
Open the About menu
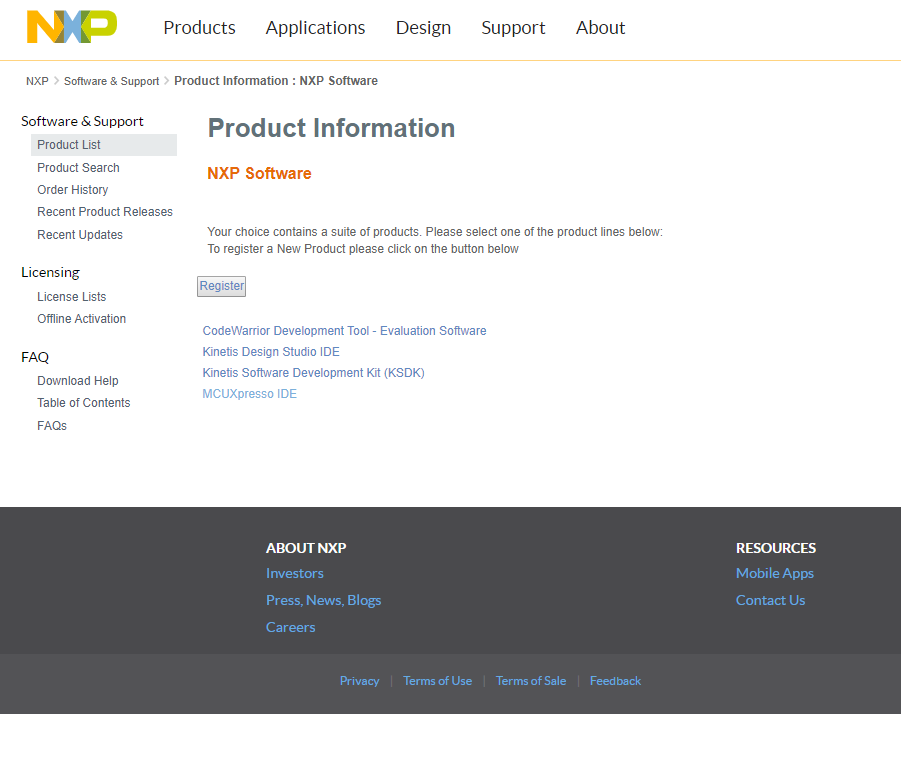coord(600,28)
